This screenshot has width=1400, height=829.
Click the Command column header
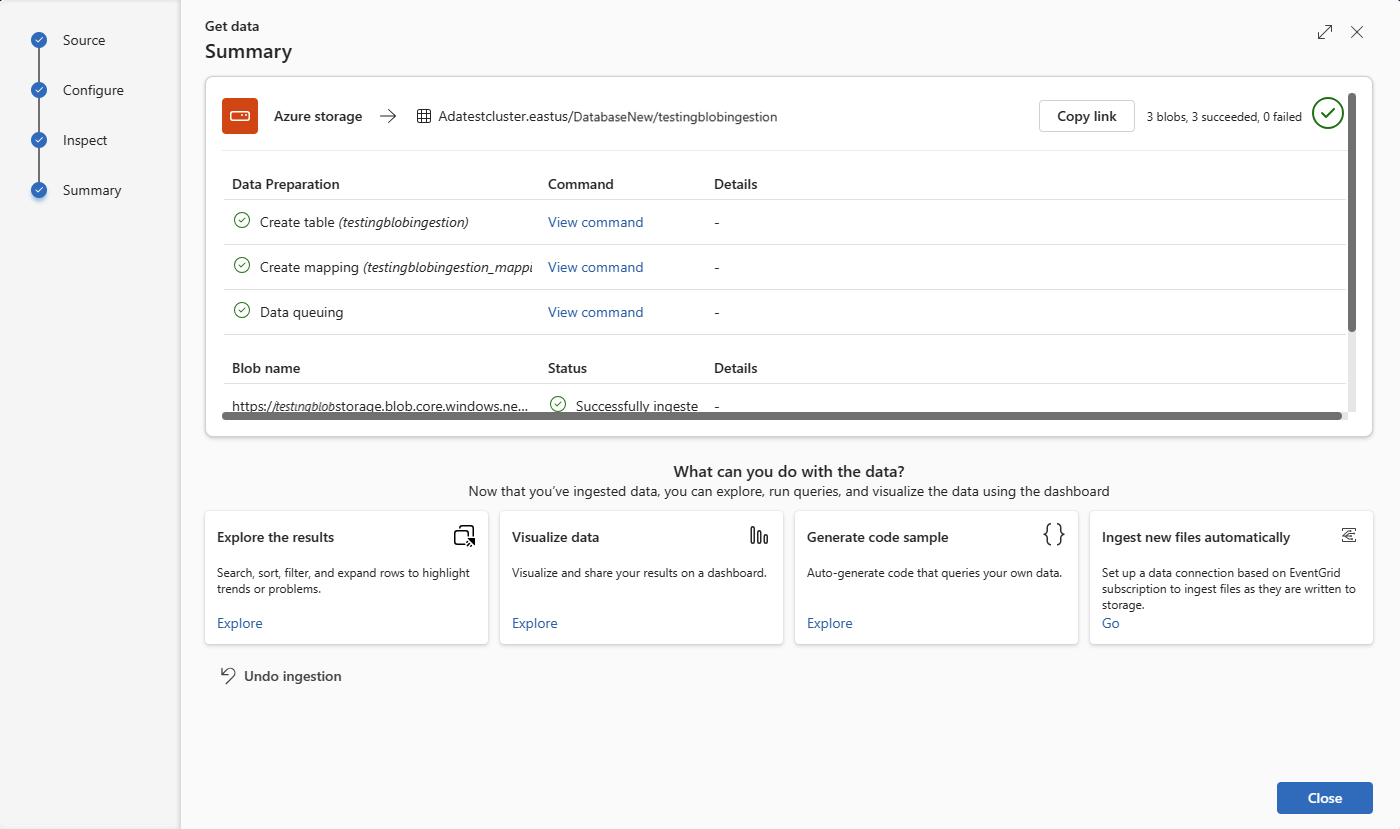pyautogui.click(x=581, y=184)
